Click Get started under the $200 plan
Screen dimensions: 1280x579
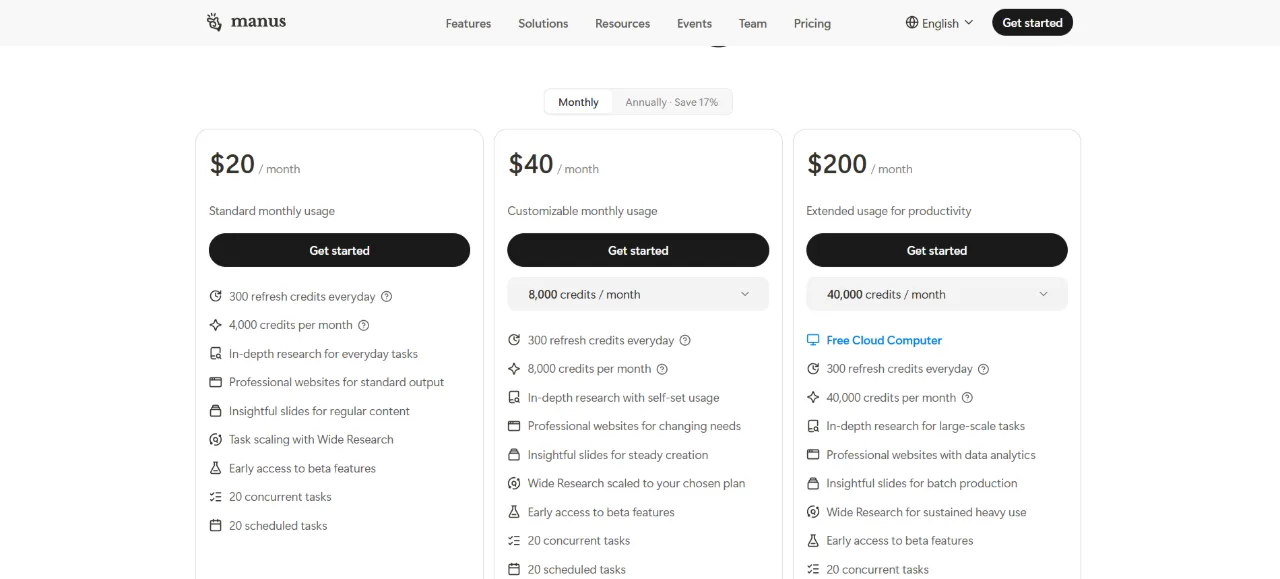tap(937, 250)
